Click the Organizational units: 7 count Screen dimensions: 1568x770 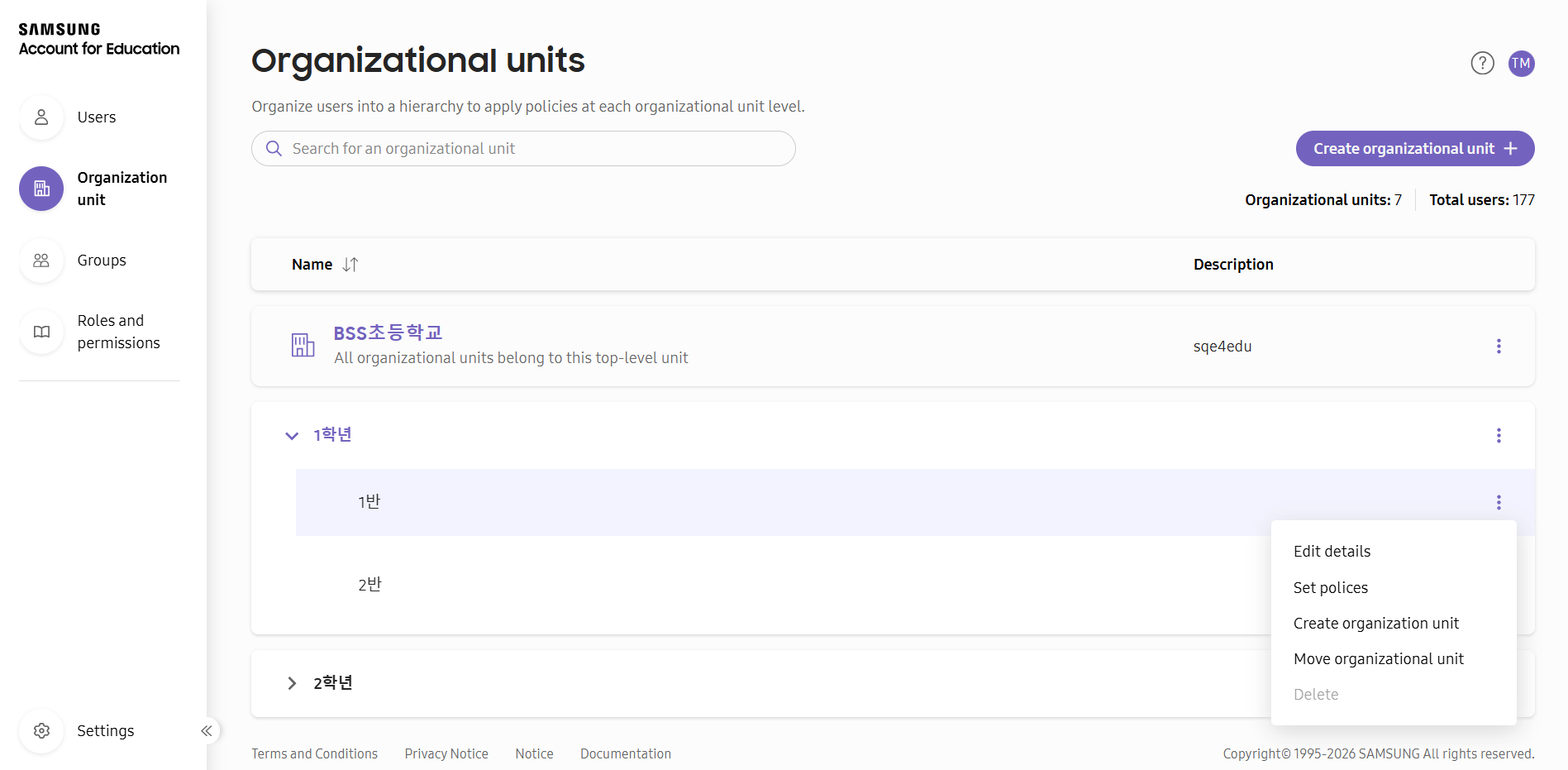tap(1323, 200)
